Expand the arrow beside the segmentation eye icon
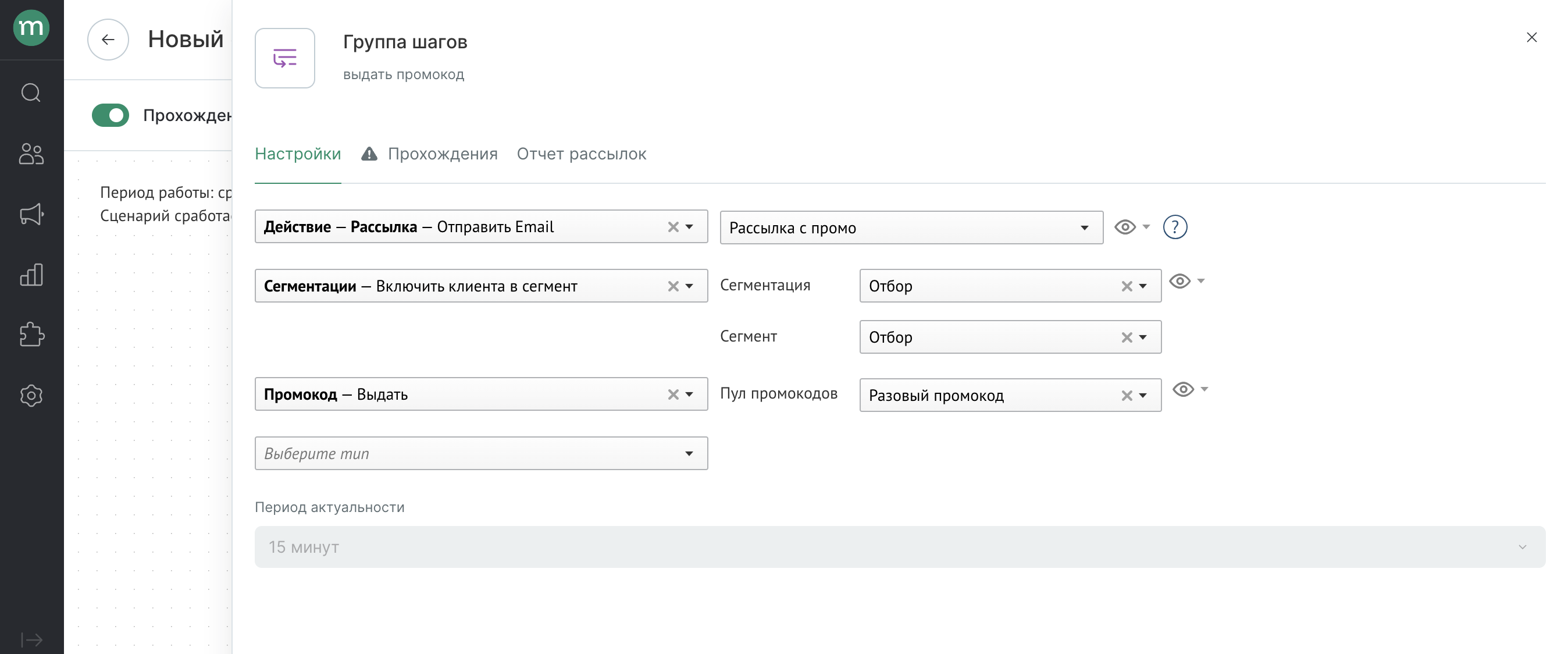1568x654 pixels. point(1201,282)
